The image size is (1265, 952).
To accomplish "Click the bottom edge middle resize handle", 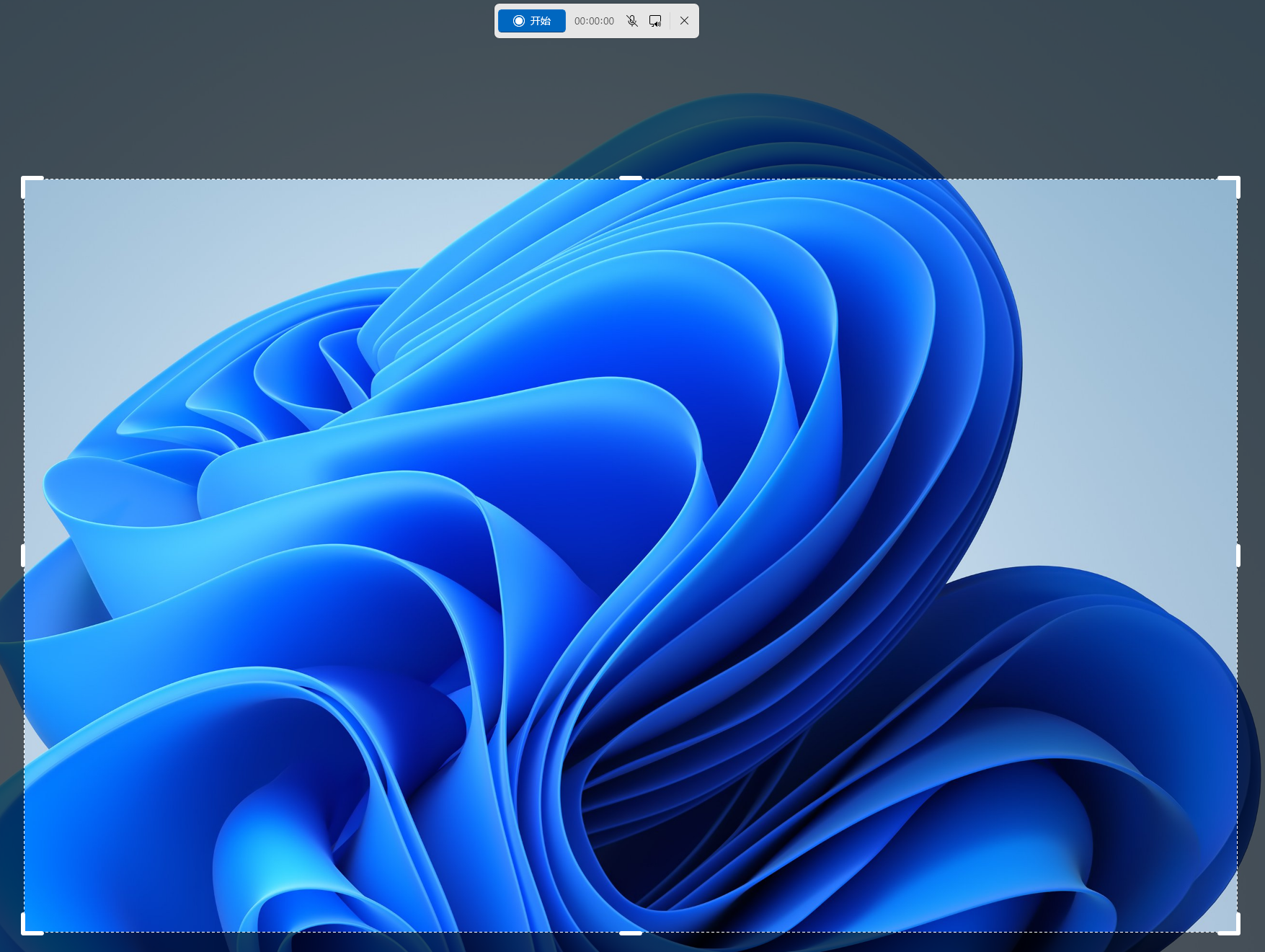I will (x=631, y=933).
